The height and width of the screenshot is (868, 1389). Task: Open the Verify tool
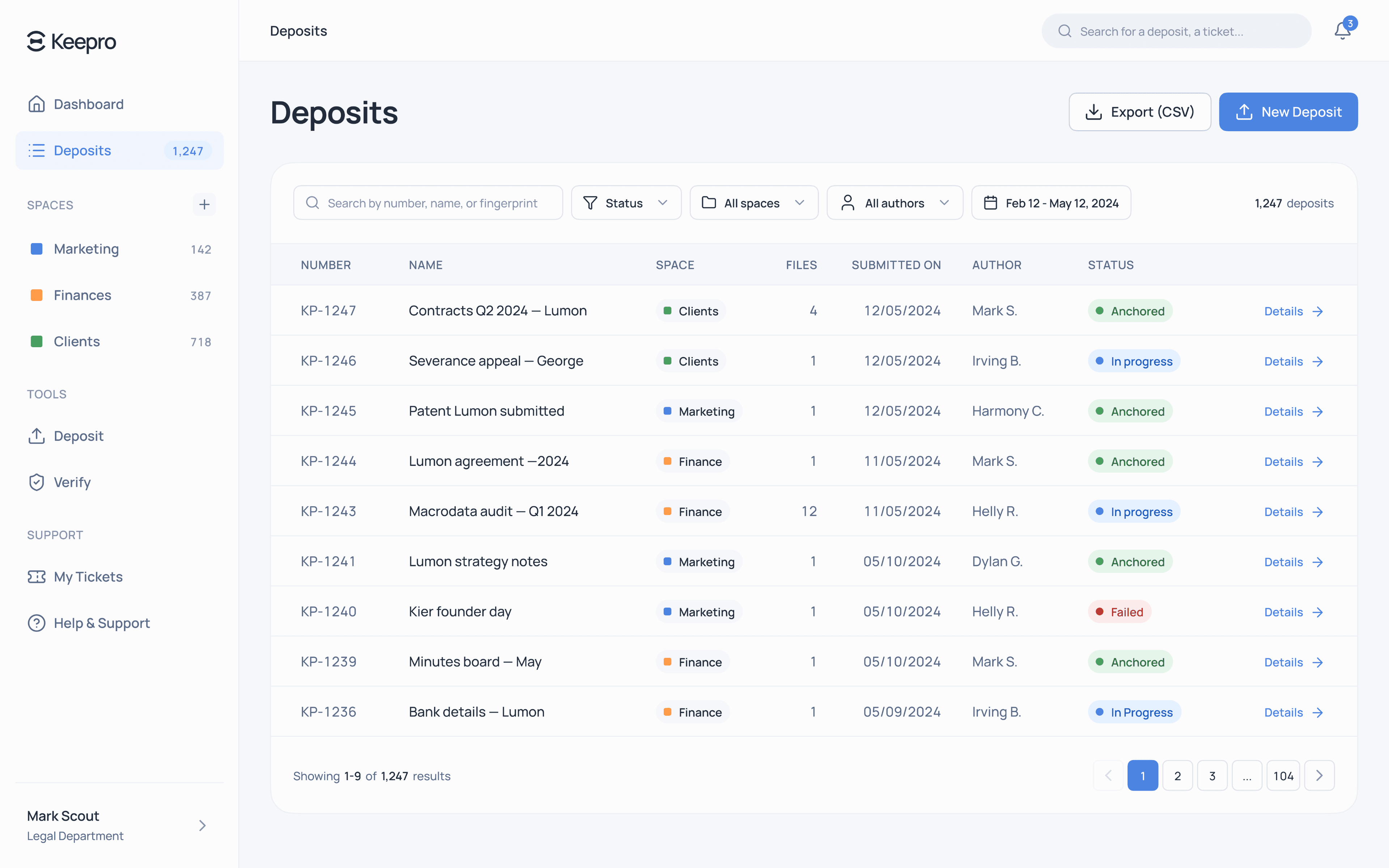[119, 482]
